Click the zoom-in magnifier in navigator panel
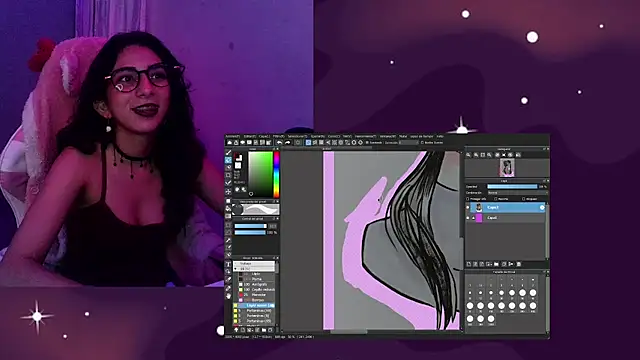Image resolution: width=640 pixels, height=360 pixels. point(469,155)
